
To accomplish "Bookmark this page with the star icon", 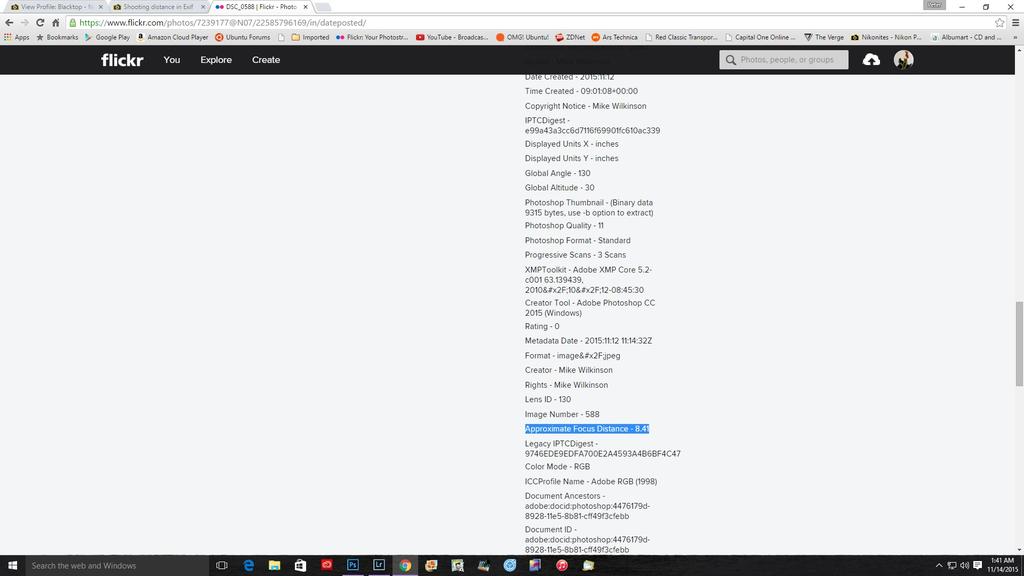I will [x=999, y=23].
